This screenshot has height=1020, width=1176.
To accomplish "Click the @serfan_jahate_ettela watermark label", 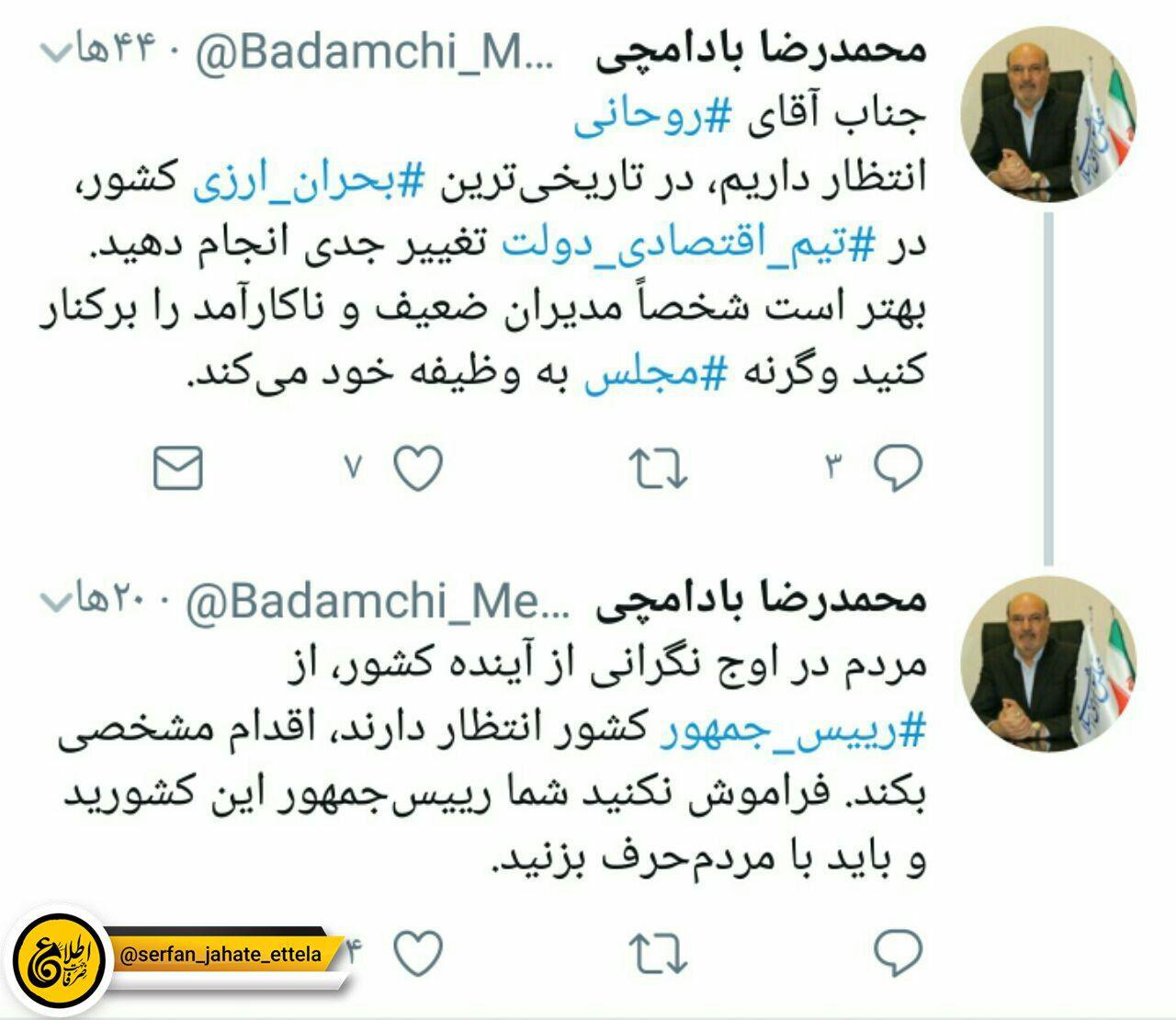I will (221, 955).
